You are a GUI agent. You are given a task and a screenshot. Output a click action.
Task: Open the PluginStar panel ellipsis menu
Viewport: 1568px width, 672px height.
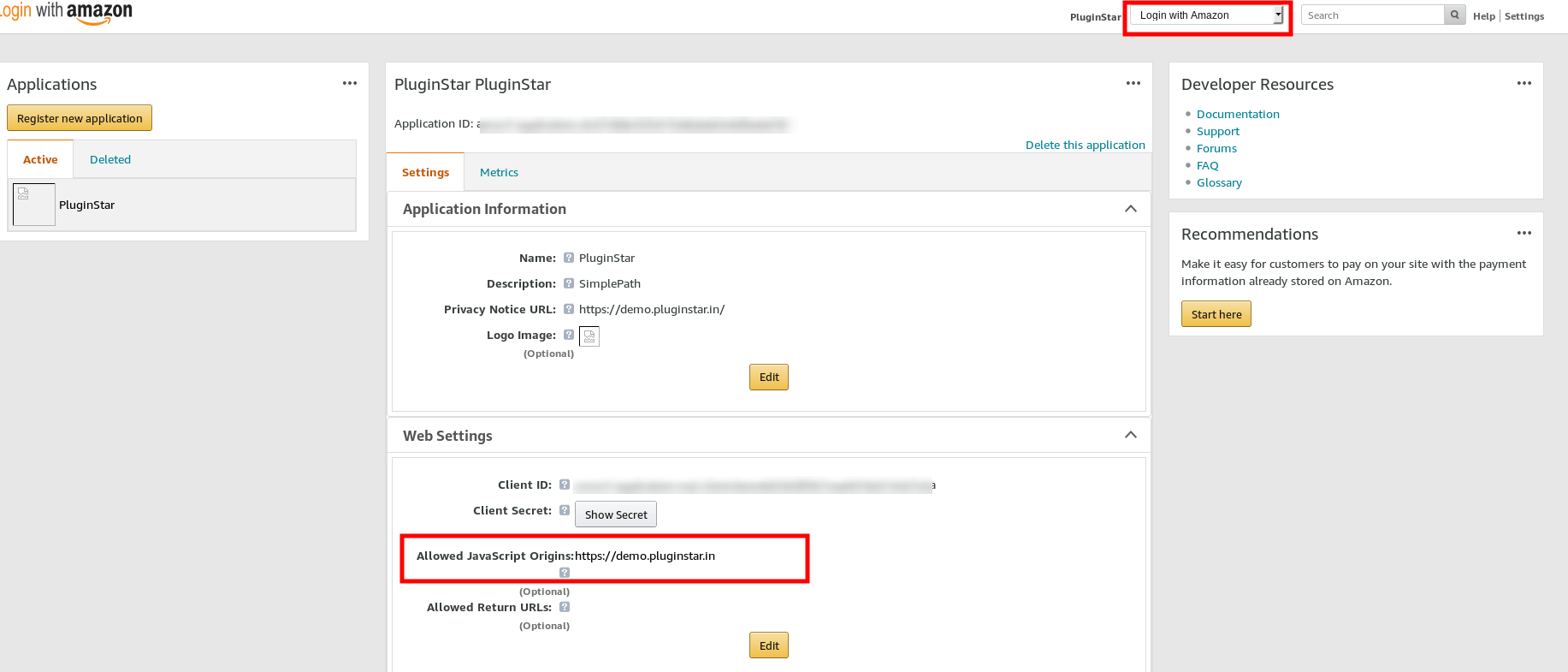point(1133,83)
